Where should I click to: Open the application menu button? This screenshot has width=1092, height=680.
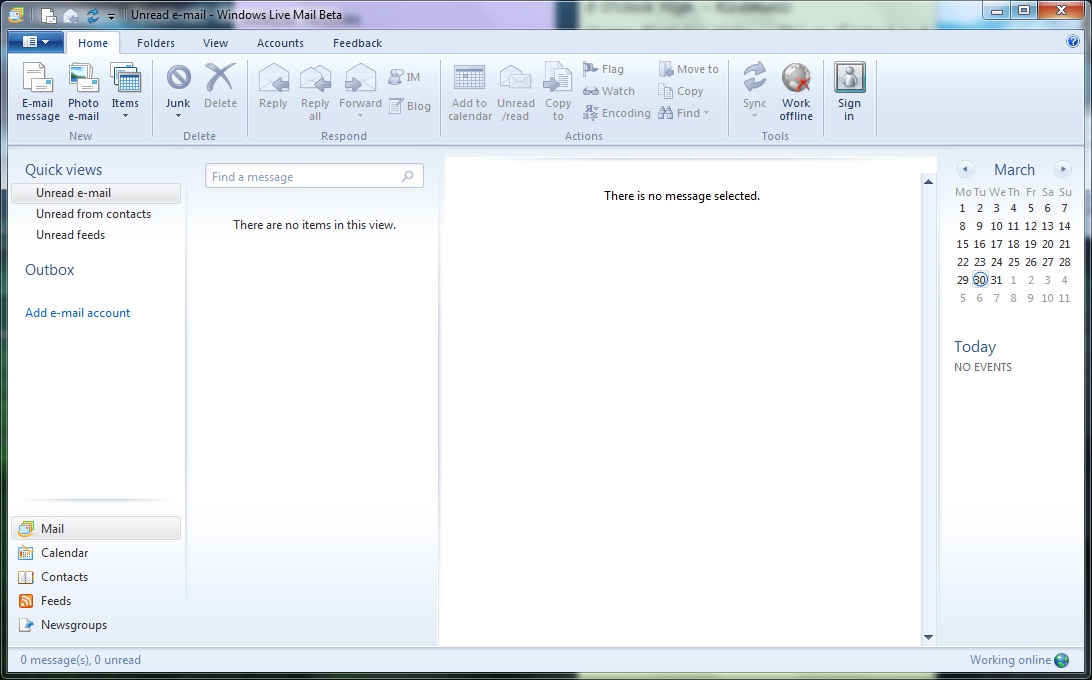(36, 42)
